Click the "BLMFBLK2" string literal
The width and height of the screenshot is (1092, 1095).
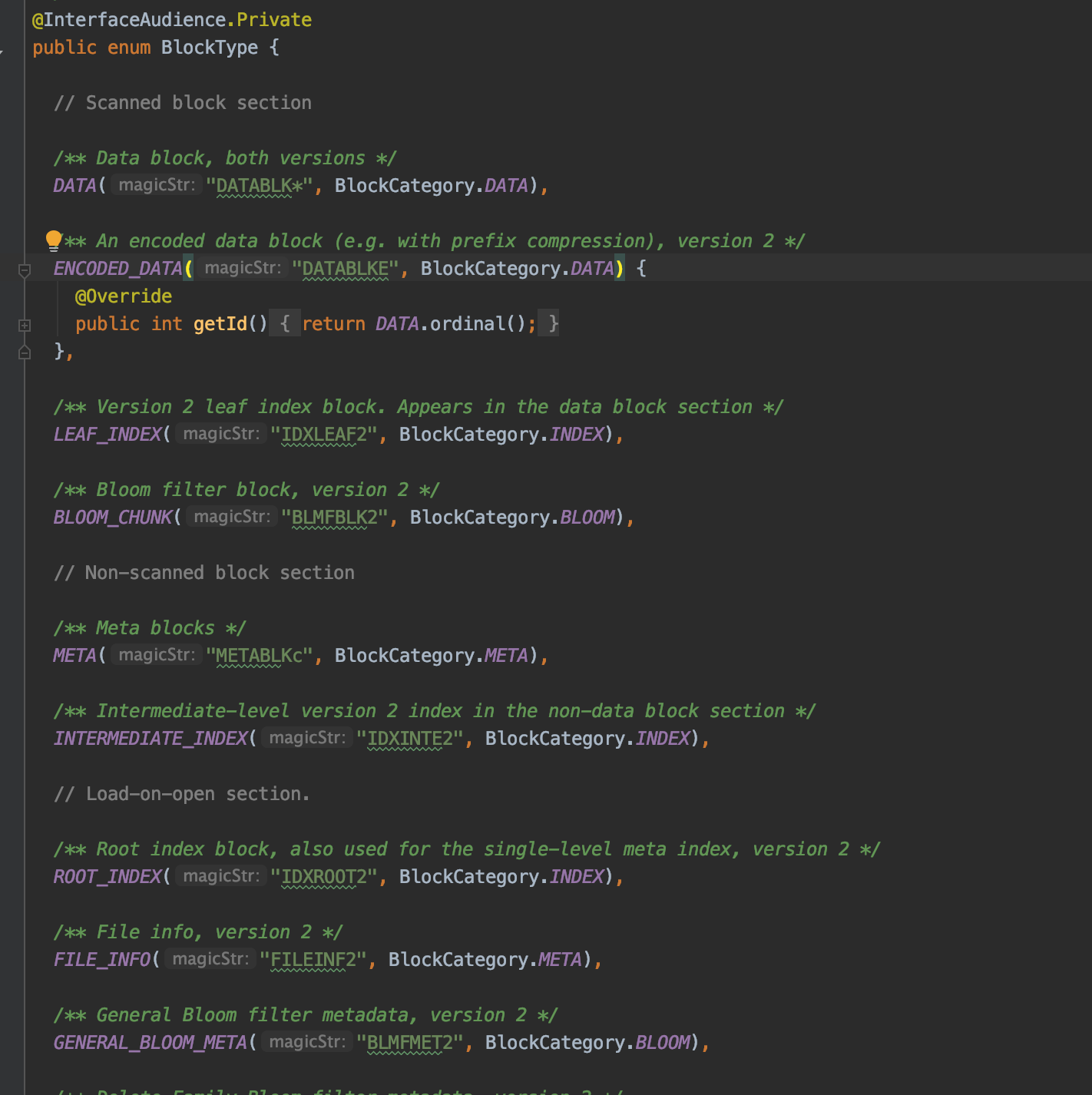[x=334, y=518]
